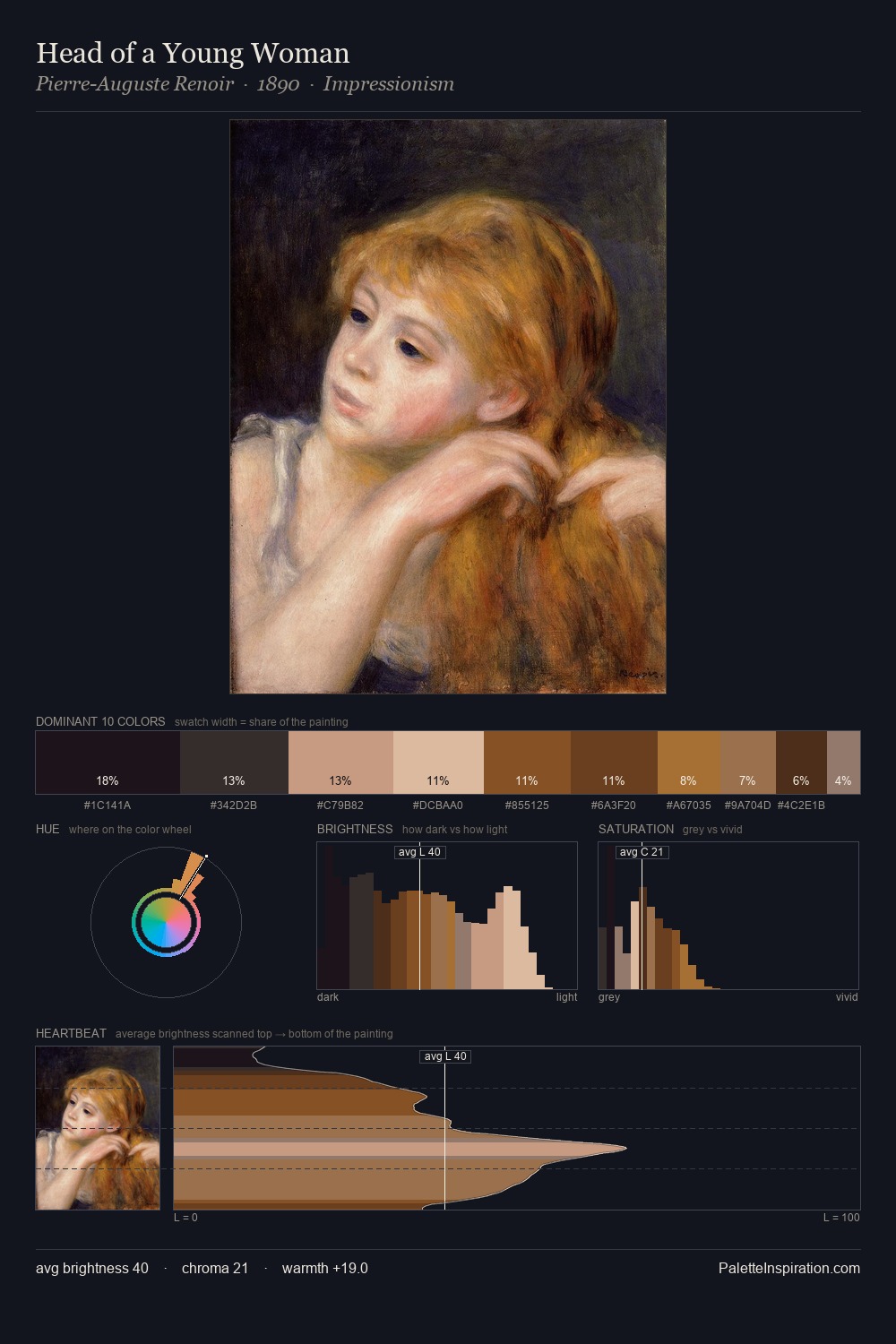Open the PaletteInspiration.com link

789,1269
